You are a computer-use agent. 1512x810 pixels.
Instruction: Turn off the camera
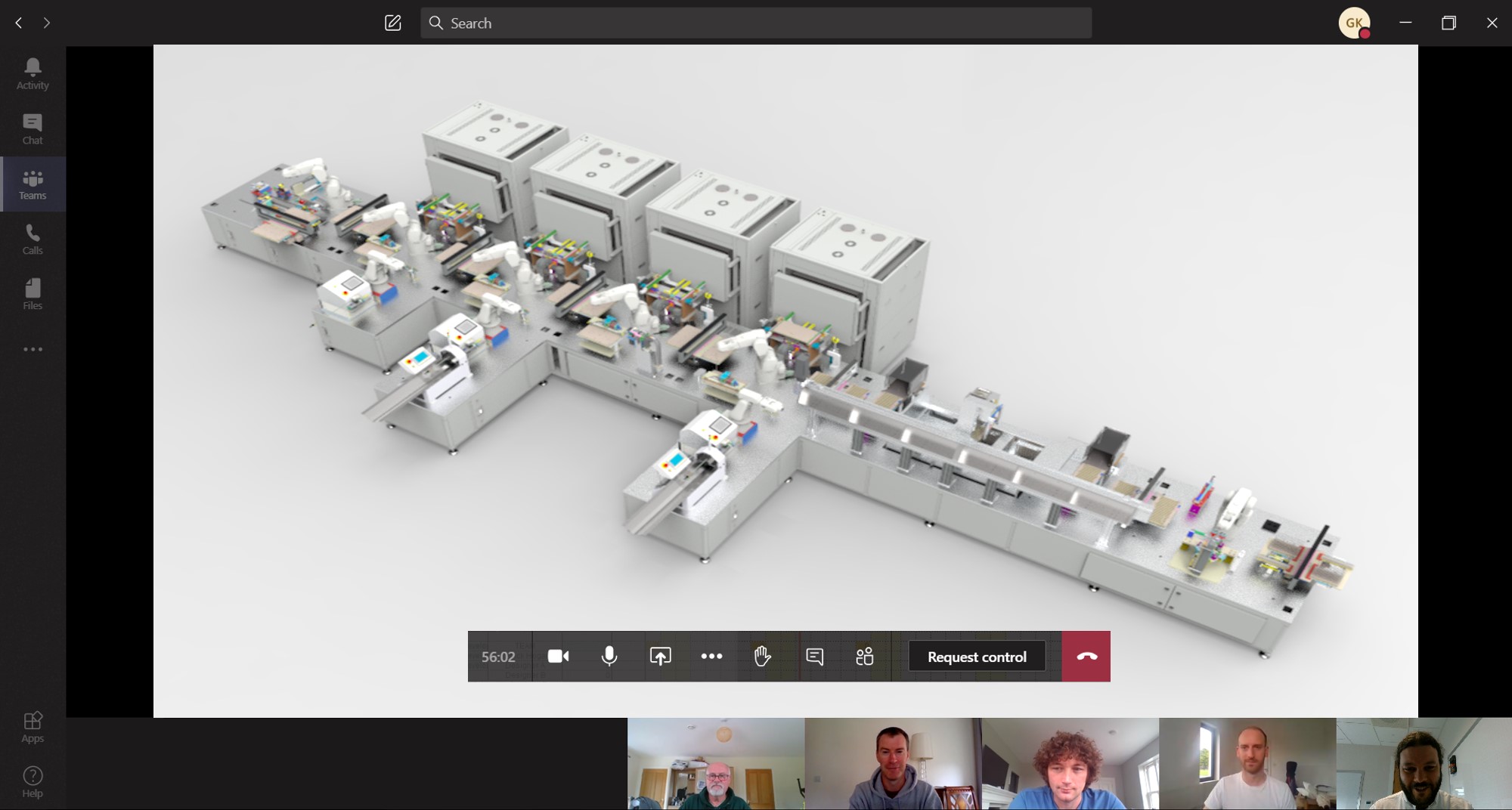558,657
